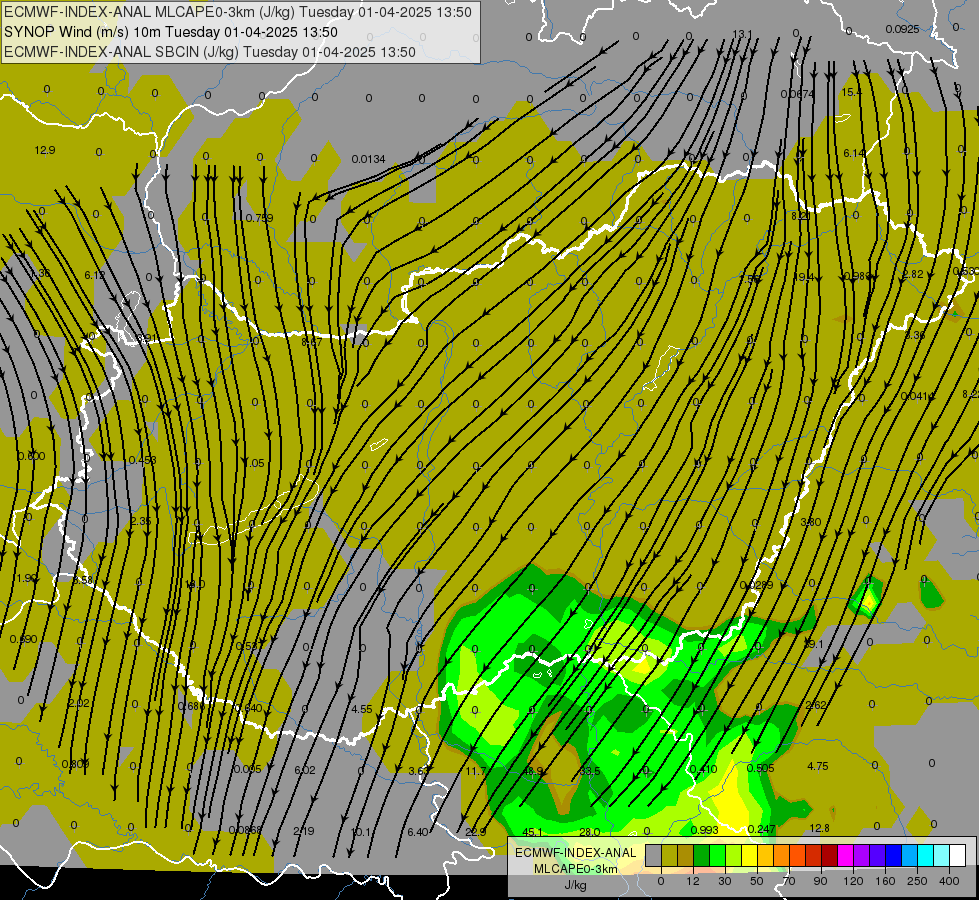Viewport: 979px width, 900px height.
Task: Click the map value '8.67'
Action: point(312,342)
